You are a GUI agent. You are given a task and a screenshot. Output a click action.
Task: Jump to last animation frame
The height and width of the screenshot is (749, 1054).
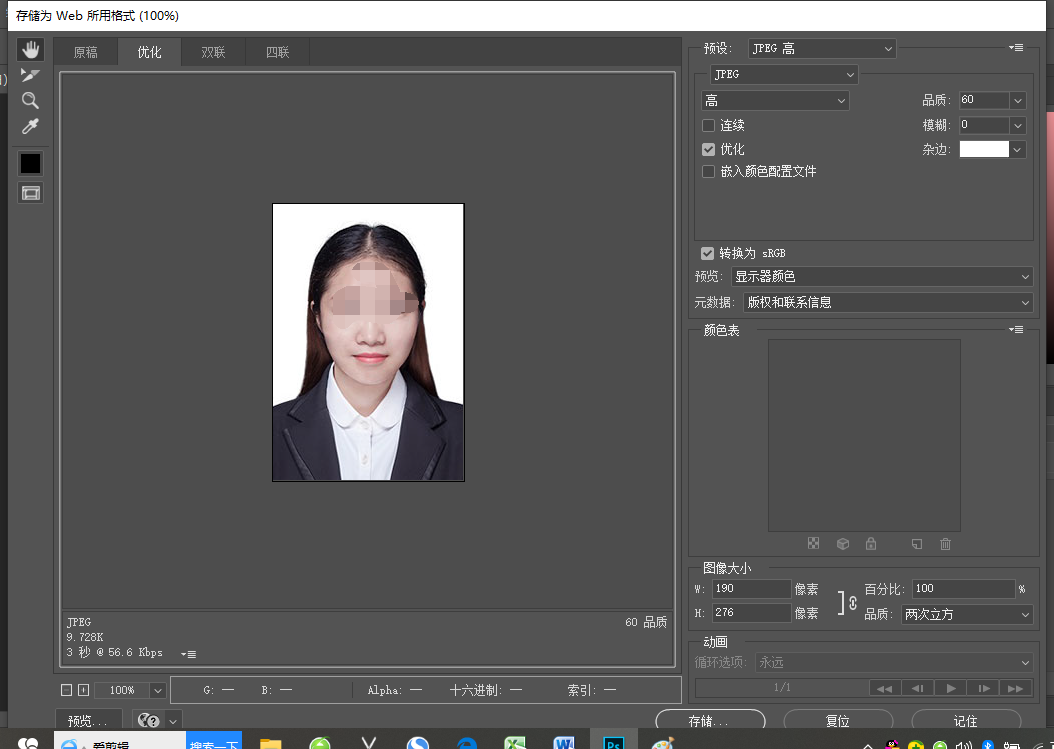point(1016,688)
